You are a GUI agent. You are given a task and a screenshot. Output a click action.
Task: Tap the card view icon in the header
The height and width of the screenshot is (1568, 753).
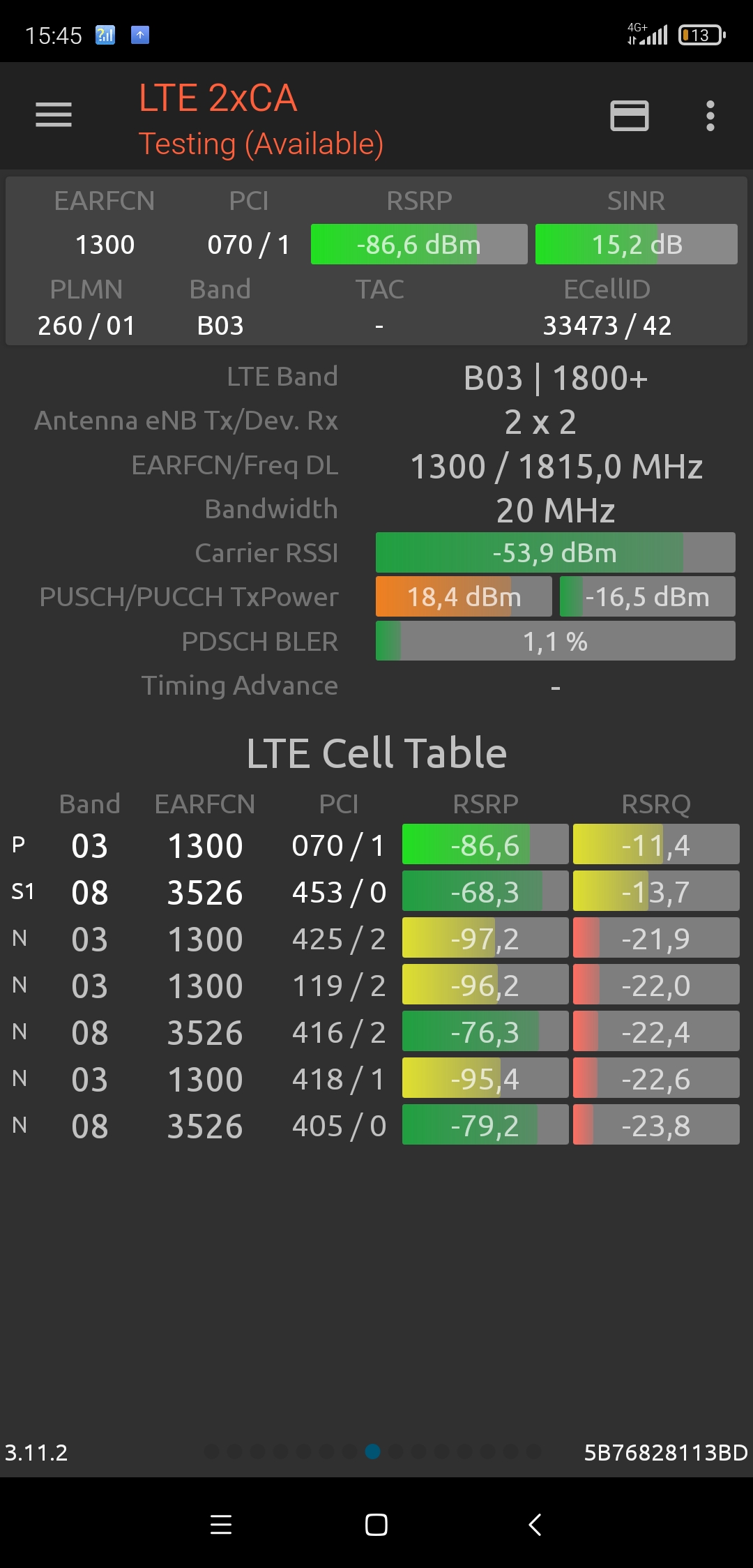[x=629, y=116]
